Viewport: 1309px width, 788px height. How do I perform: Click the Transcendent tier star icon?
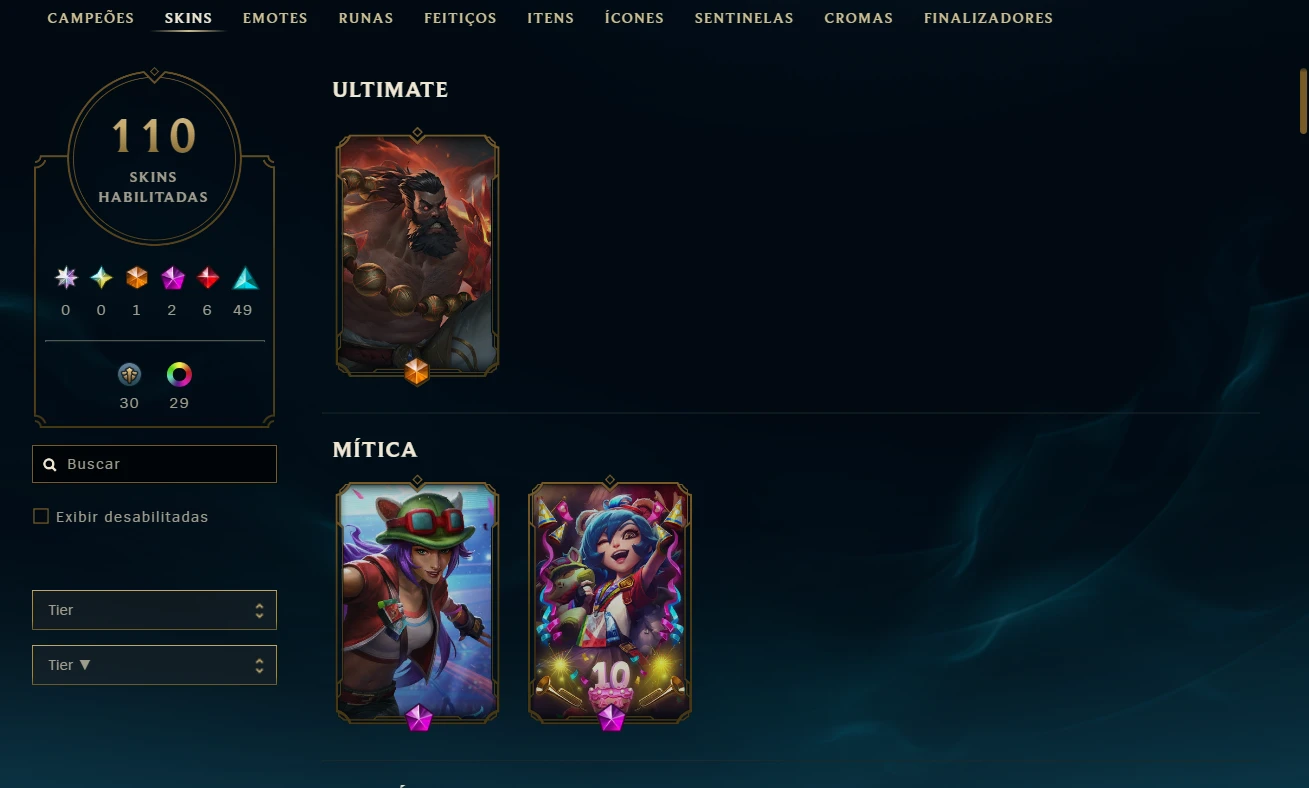coord(66,278)
